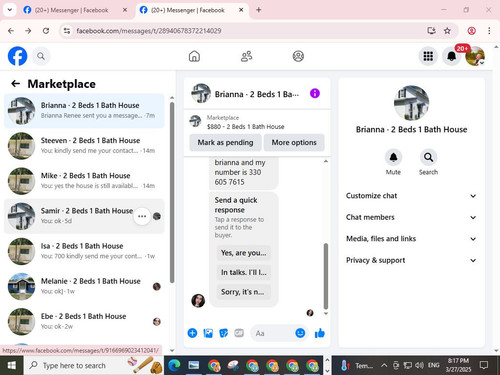Click the Mark as pending button

[x=225, y=143]
